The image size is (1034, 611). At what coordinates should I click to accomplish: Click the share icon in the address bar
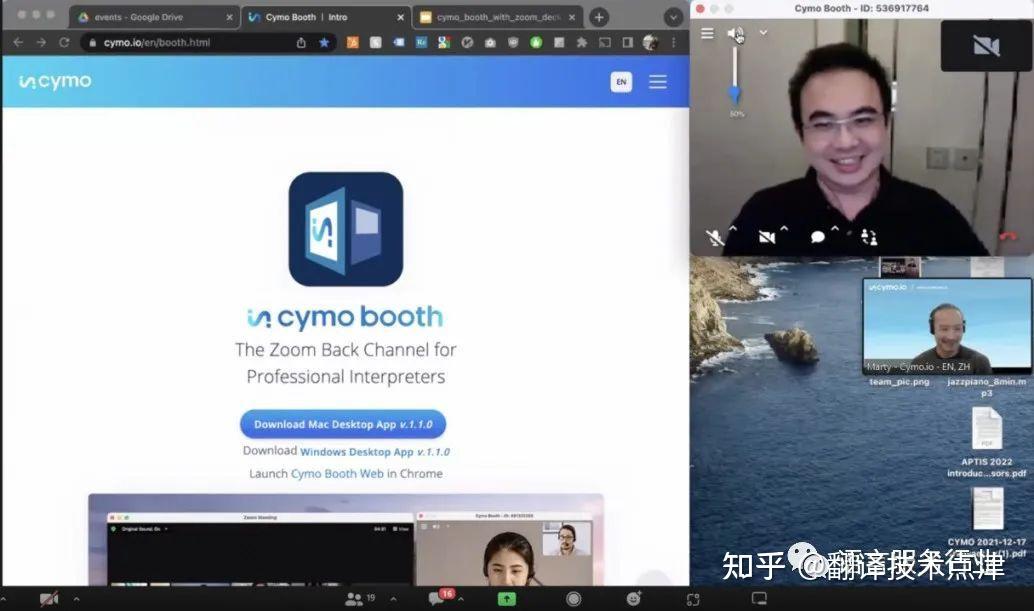pyautogui.click(x=303, y=43)
